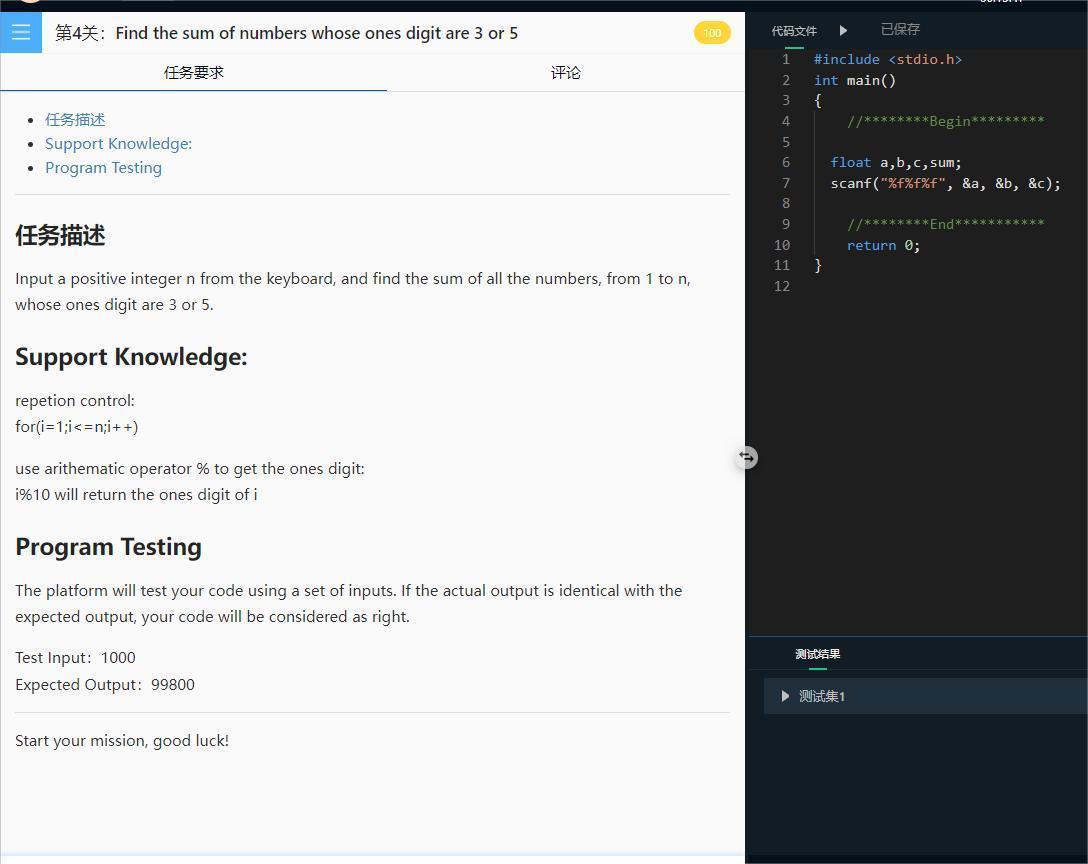Click empty line 8 in editor
1088x864 pixels.
[x=944, y=203]
